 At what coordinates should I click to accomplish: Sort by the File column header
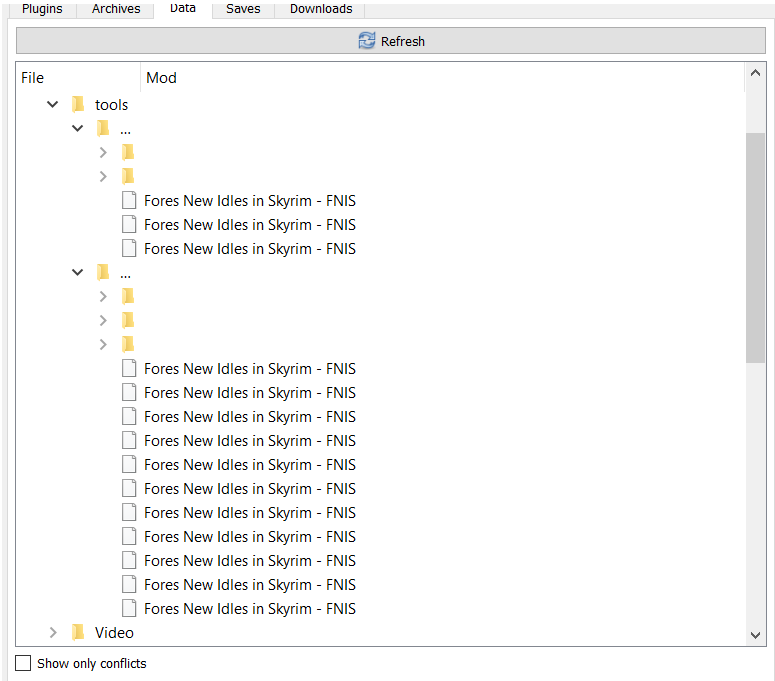[x=79, y=78]
